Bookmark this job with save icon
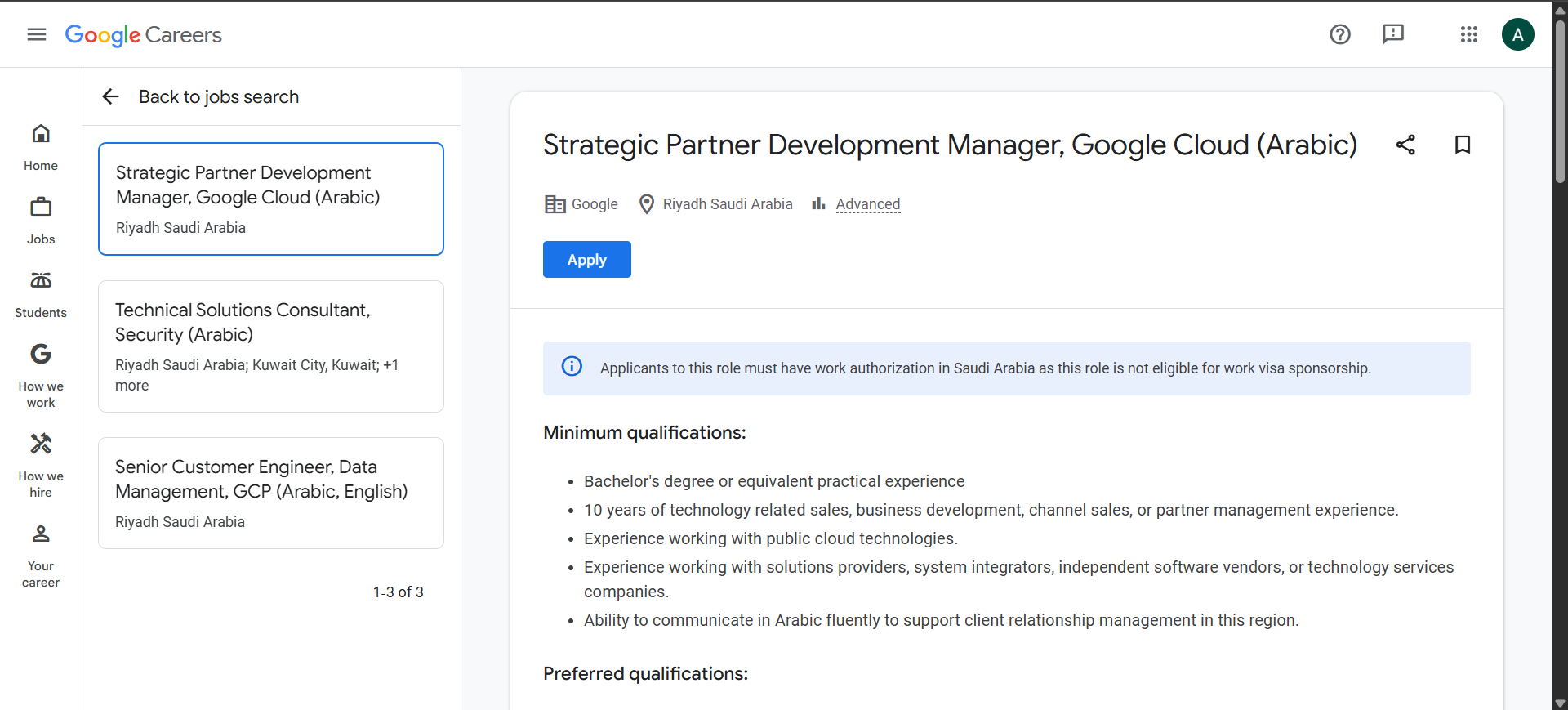 click(x=1463, y=145)
